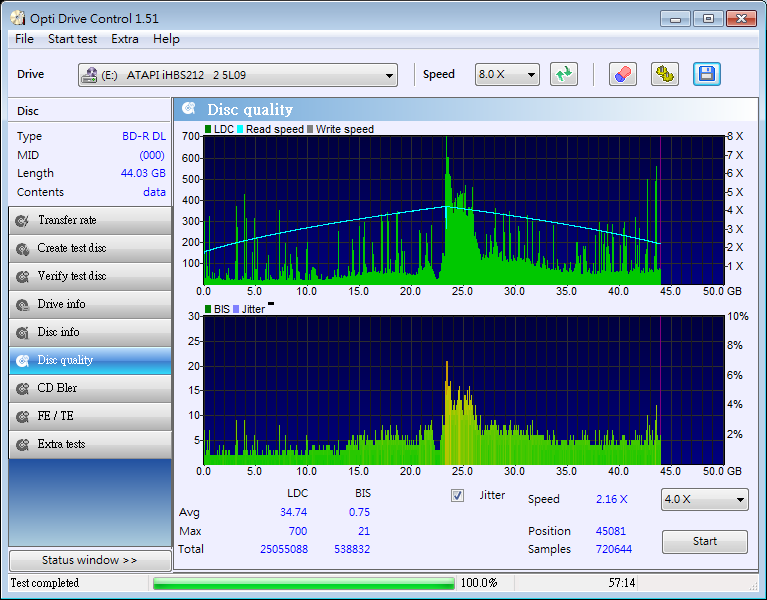Click the refresh drive icon beside Speed

[564, 74]
